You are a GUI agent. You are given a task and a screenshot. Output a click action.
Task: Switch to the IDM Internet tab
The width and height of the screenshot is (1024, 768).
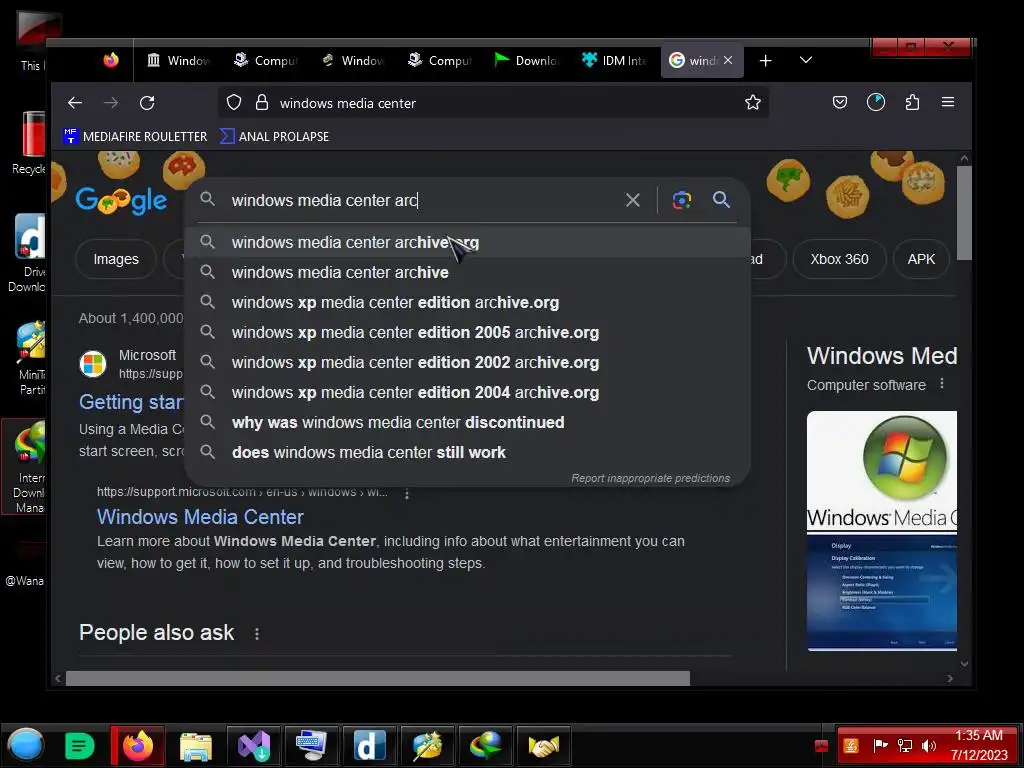tap(615, 61)
